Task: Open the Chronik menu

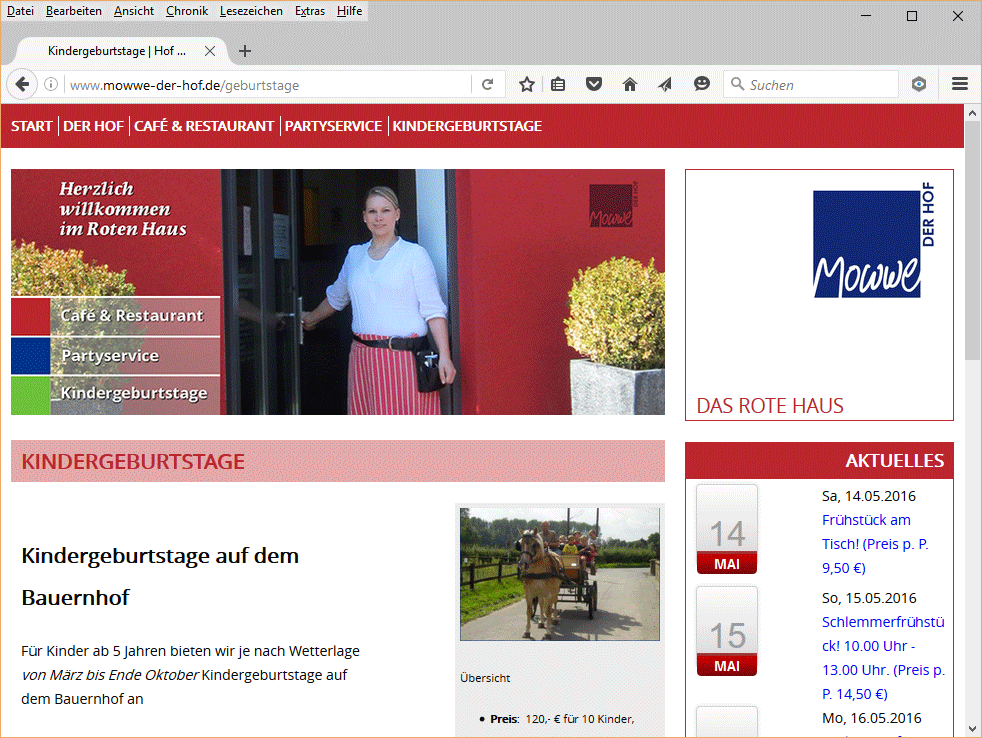Action: coord(187,11)
